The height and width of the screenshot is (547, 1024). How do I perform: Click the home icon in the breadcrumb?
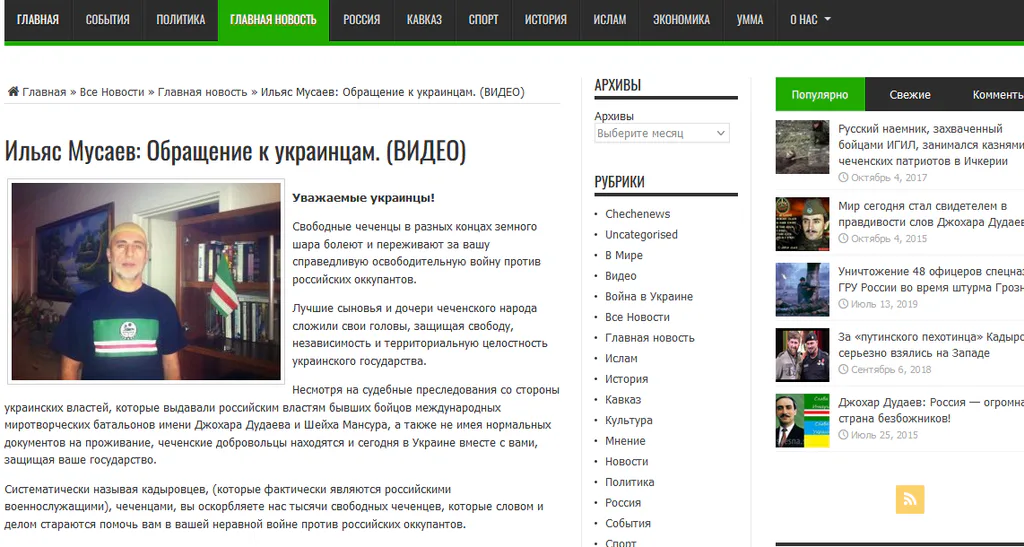coord(13,91)
